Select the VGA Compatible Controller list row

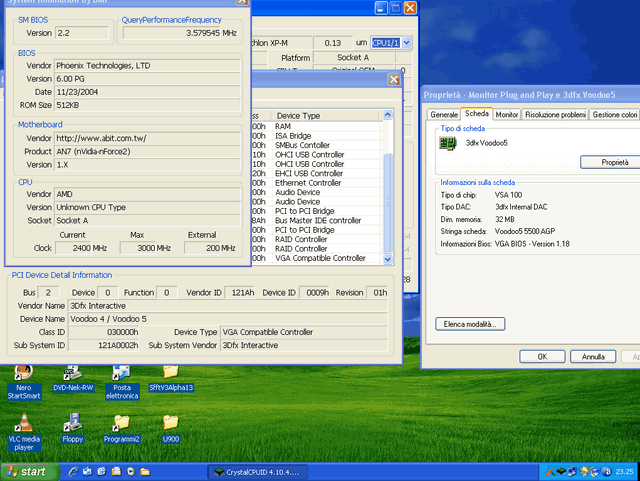pyautogui.click(x=316, y=258)
